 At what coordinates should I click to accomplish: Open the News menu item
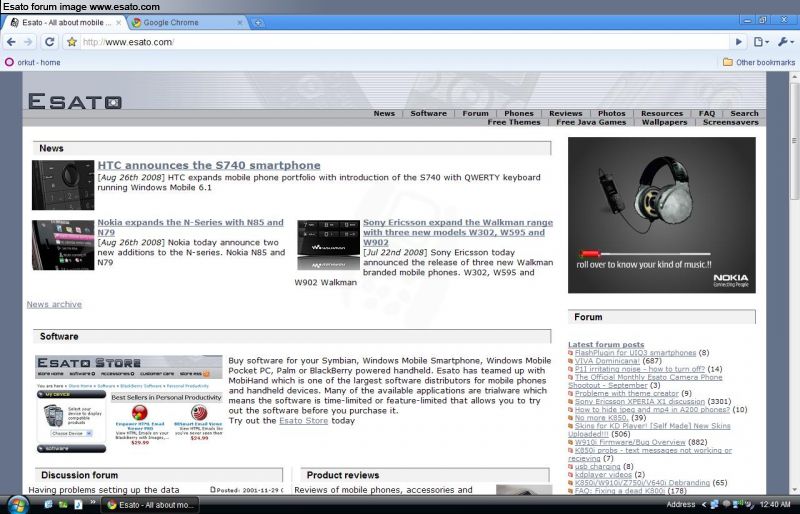(x=384, y=113)
